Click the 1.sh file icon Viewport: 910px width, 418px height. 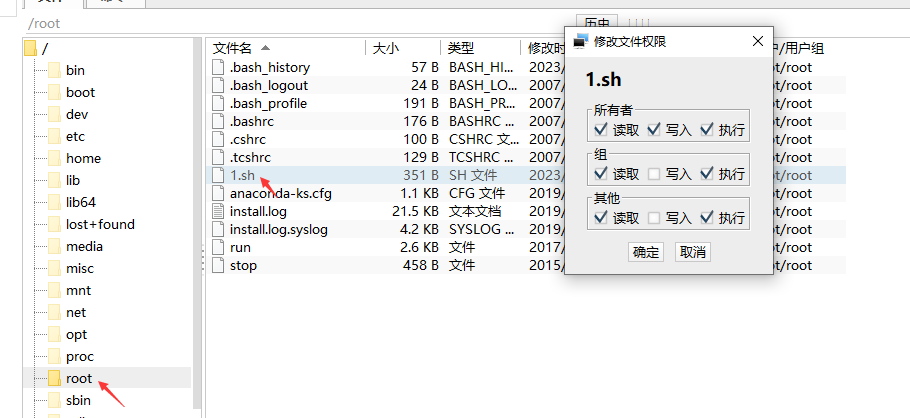[x=219, y=175]
